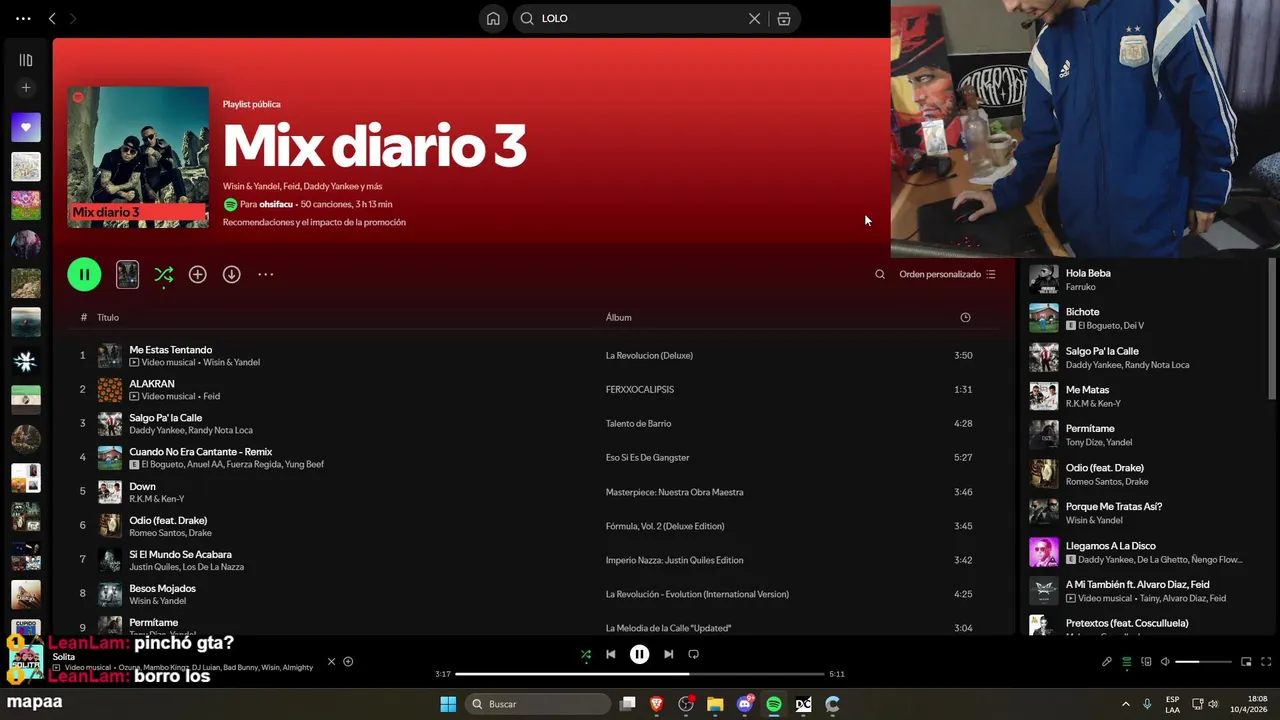Mute using the speaker icon in player
The width and height of the screenshot is (1280, 720).
pos(1165,662)
